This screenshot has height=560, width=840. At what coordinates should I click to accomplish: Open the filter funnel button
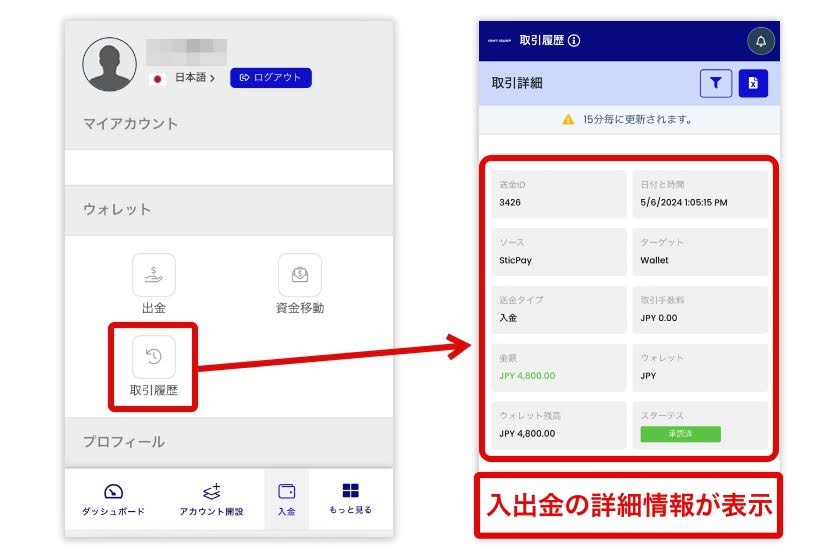[x=716, y=83]
